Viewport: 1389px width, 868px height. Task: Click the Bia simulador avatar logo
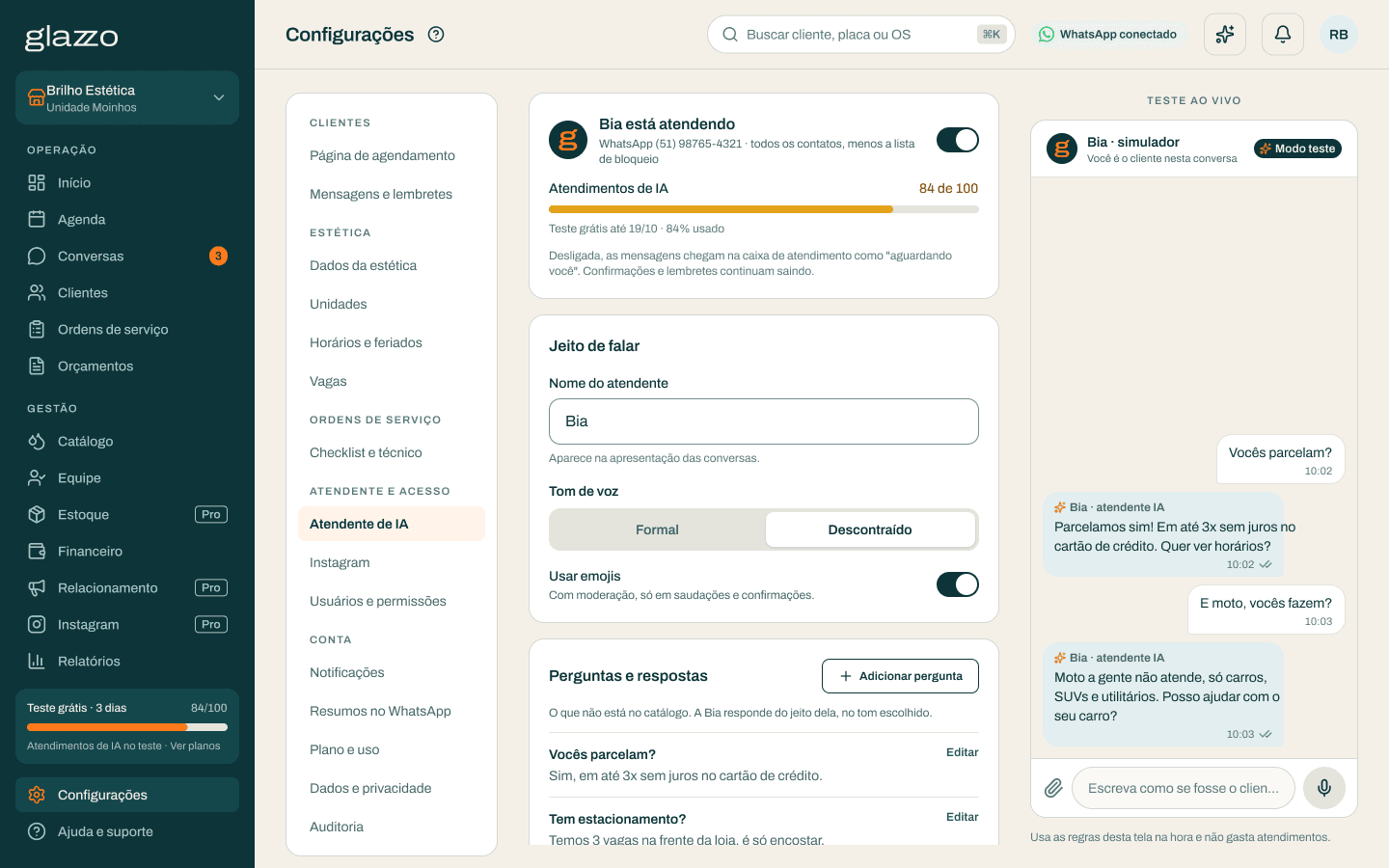[x=1062, y=149]
